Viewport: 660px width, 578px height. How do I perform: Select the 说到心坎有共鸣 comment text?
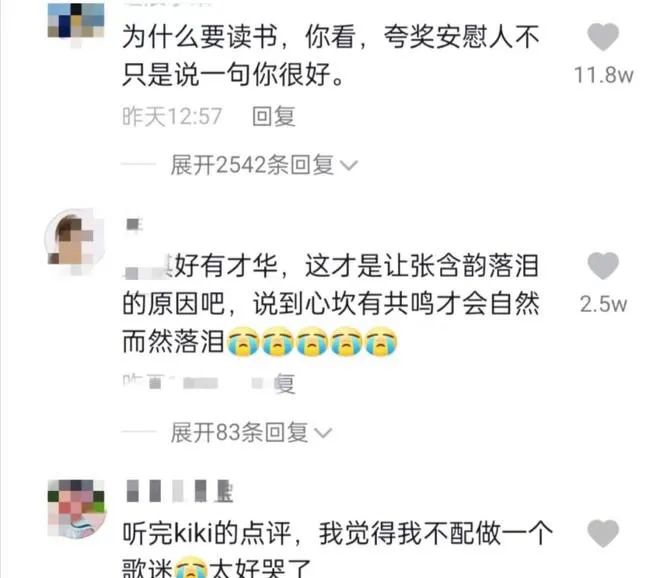pyautogui.click(x=331, y=304)
